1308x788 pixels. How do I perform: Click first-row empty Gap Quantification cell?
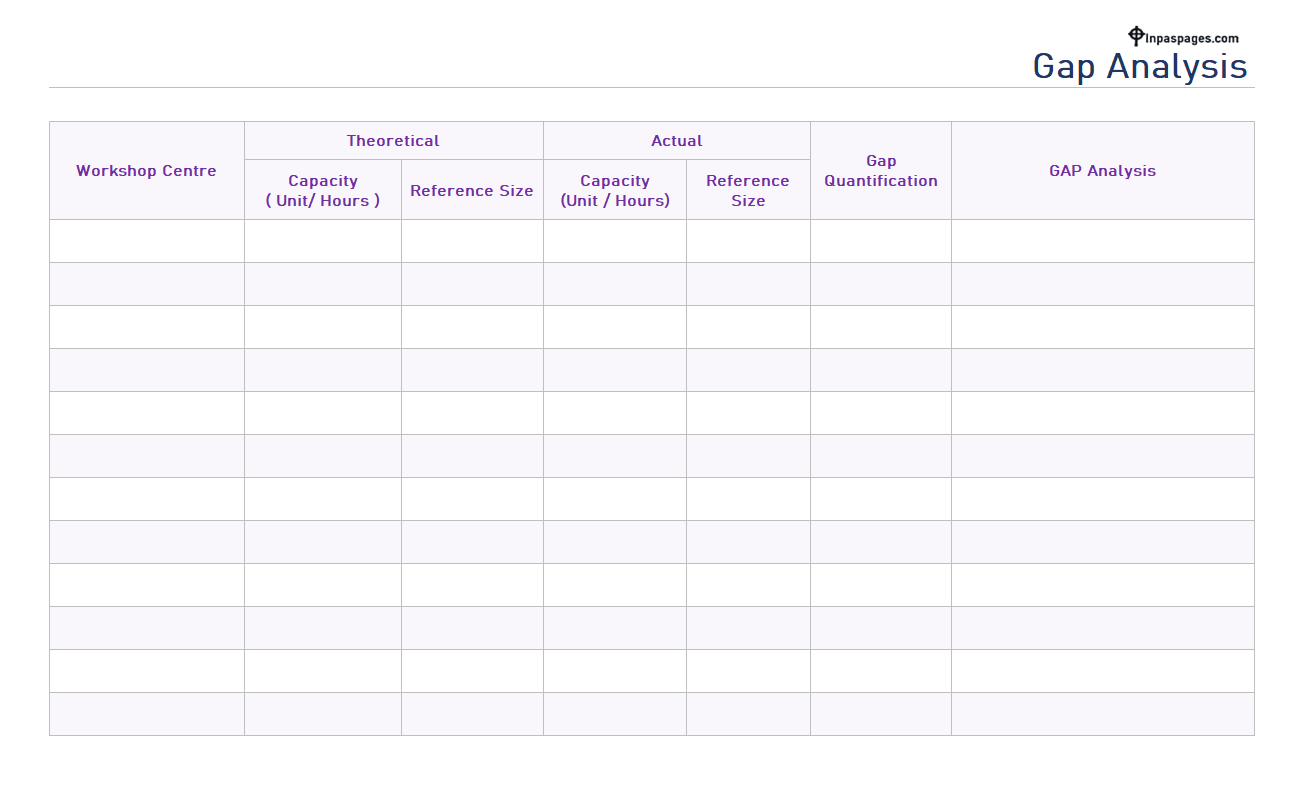(x=881, y=241)
